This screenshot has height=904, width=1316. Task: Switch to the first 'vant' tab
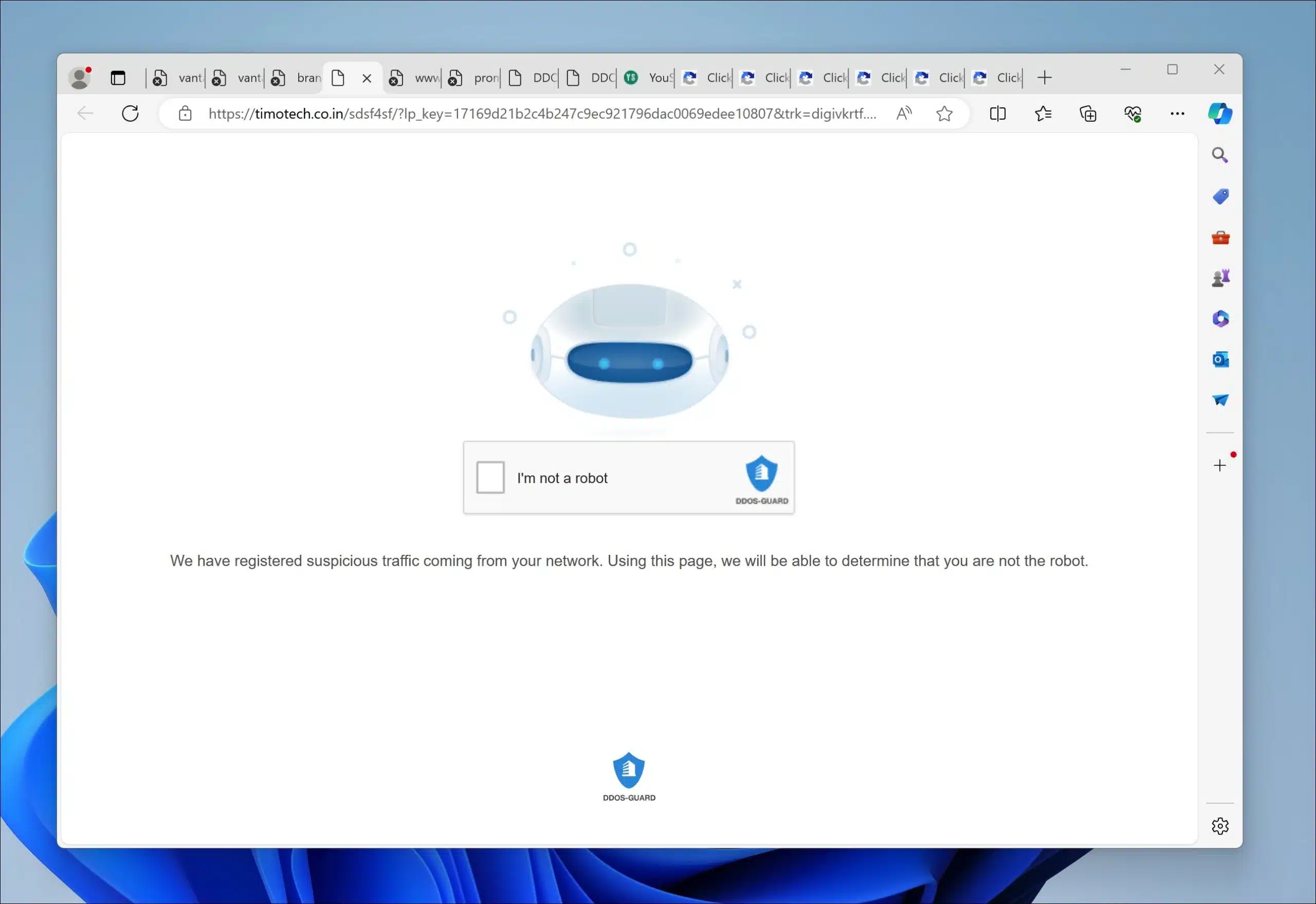click(176, 78)
